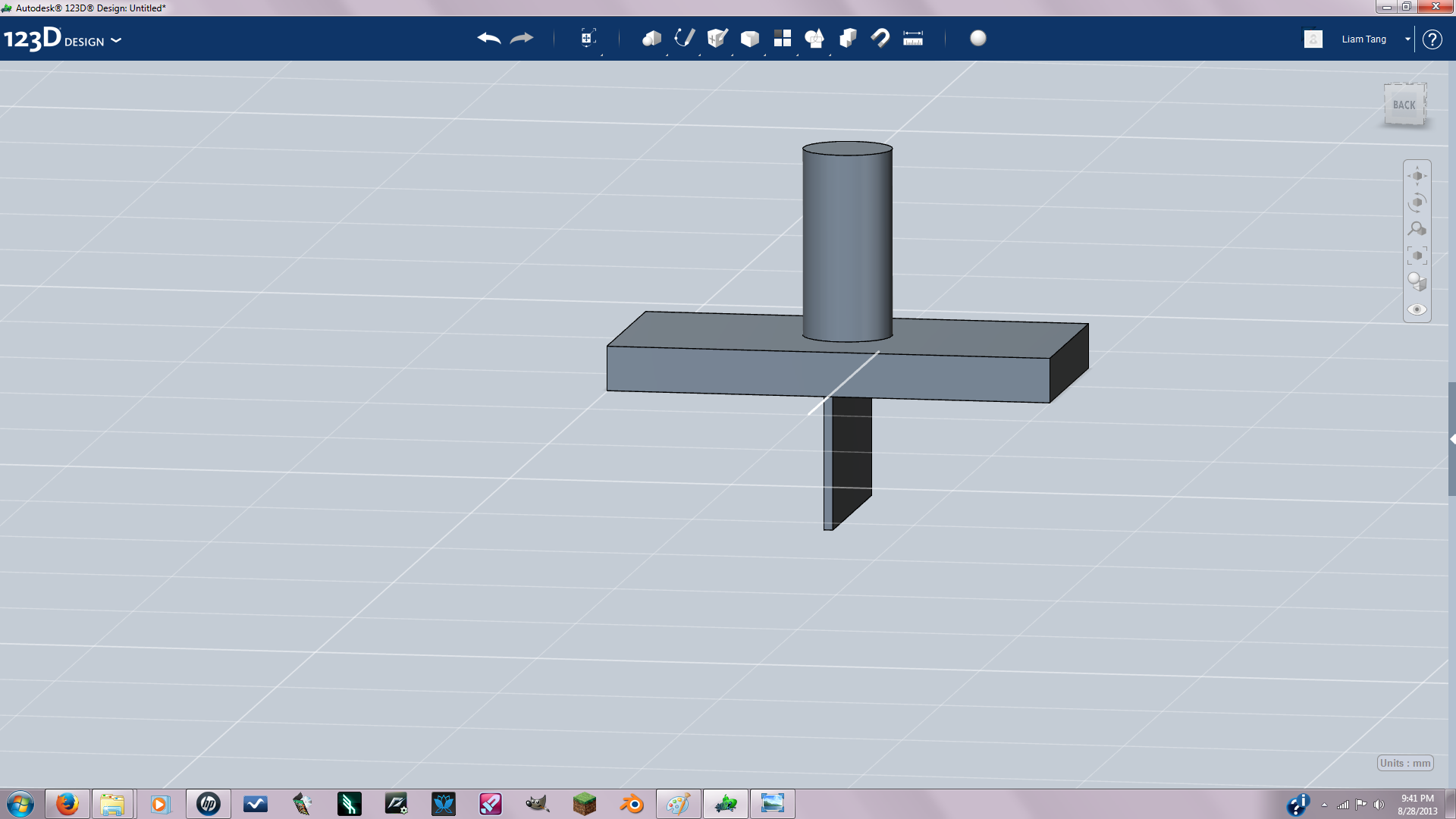1456x819 pixels.
Task: Open the Pattern tool
Action: (782, 38)
